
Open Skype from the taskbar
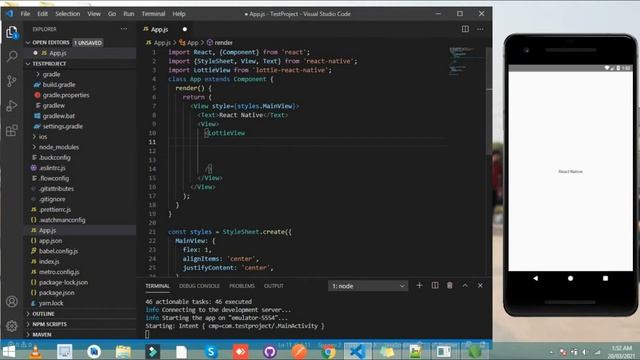(211, 351)
